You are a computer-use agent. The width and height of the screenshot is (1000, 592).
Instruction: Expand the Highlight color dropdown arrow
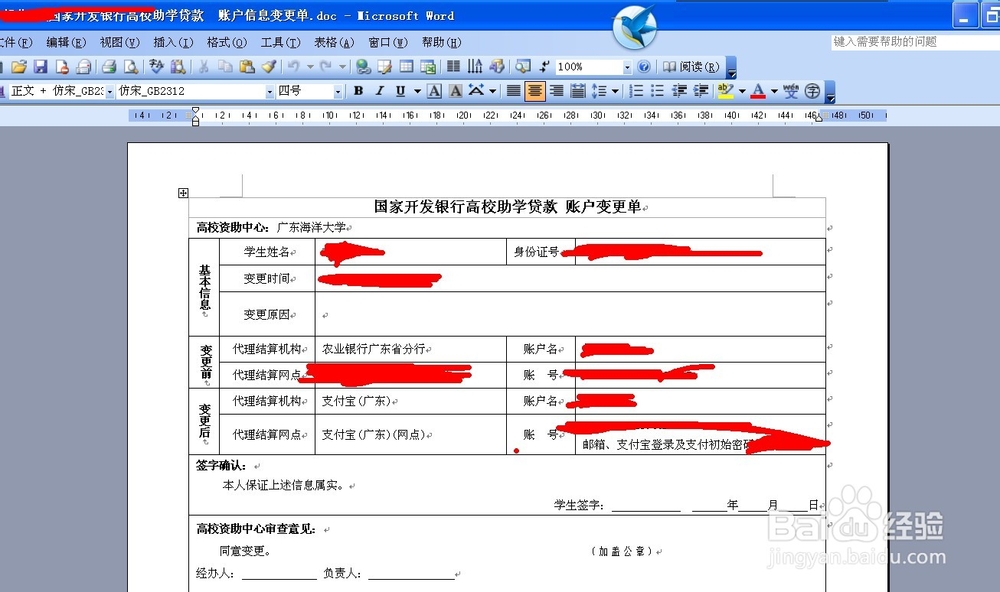742,91
